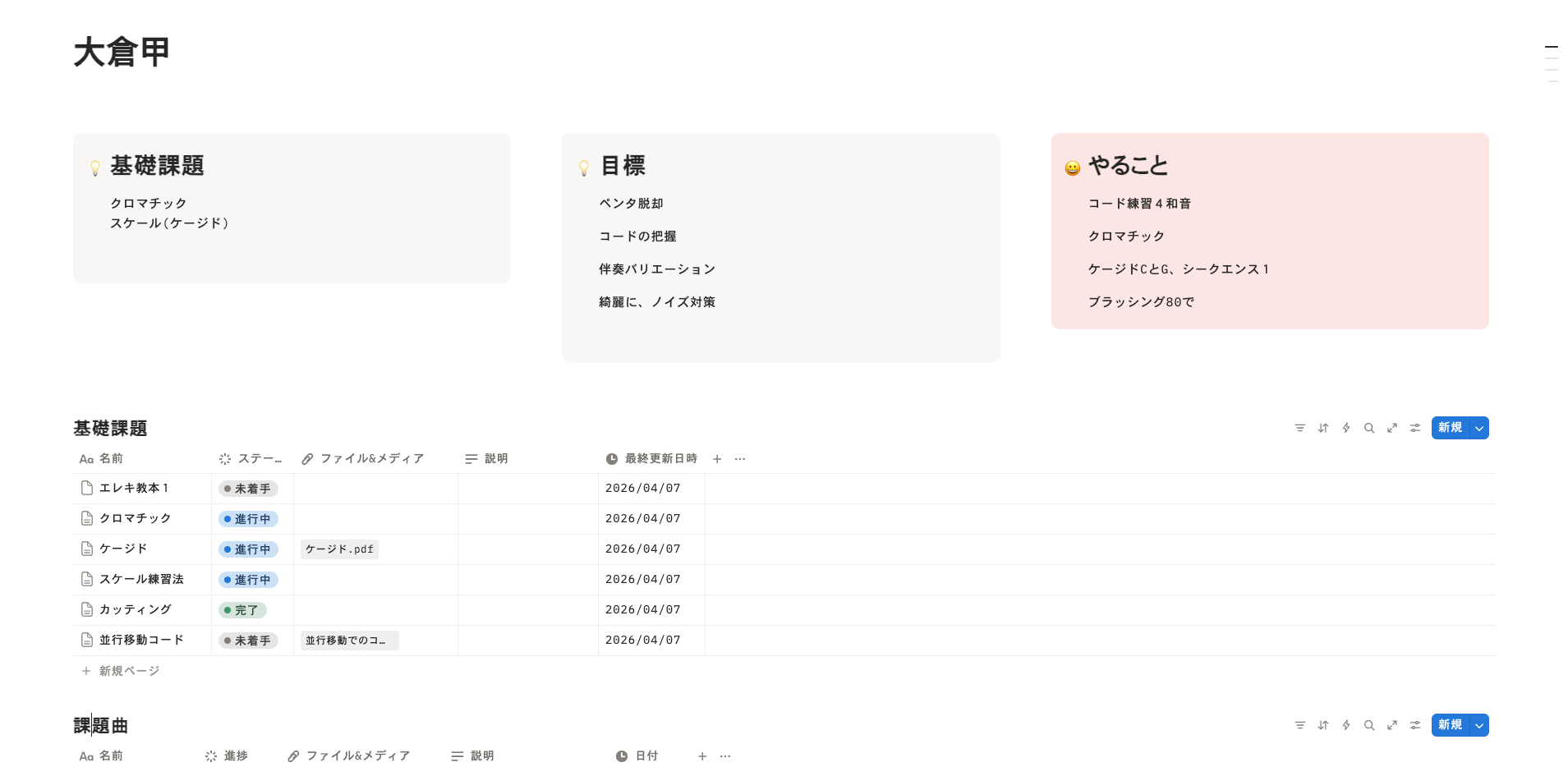Click the 進行中 status tag on クロマチック
The width and height of the screenshot is (1568, 767).
[248, 518]
